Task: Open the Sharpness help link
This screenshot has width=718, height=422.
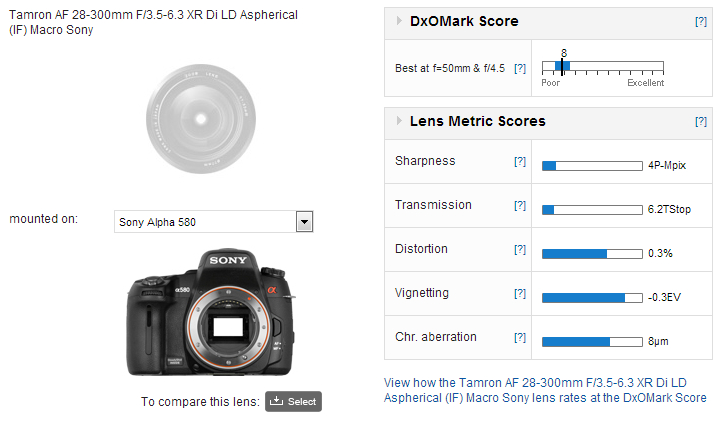Action: [x=520, y=161]
